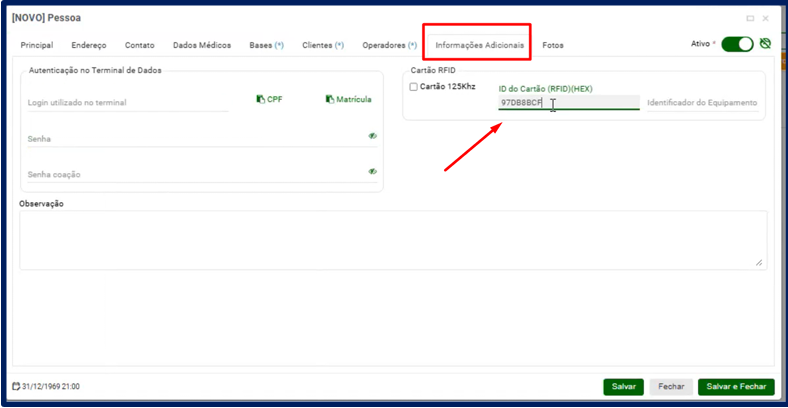Open the Principal tab
Image resolution: width=788 pixels, height=408 pixels.
36,45
